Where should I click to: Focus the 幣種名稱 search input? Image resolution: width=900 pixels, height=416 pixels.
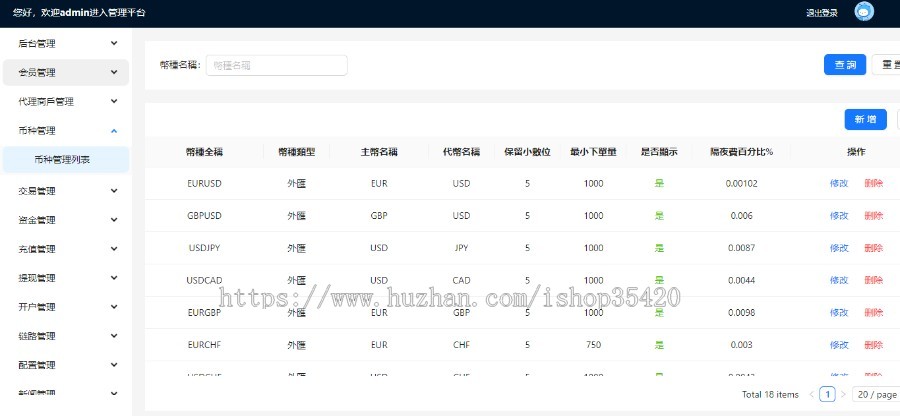[277, 65]
